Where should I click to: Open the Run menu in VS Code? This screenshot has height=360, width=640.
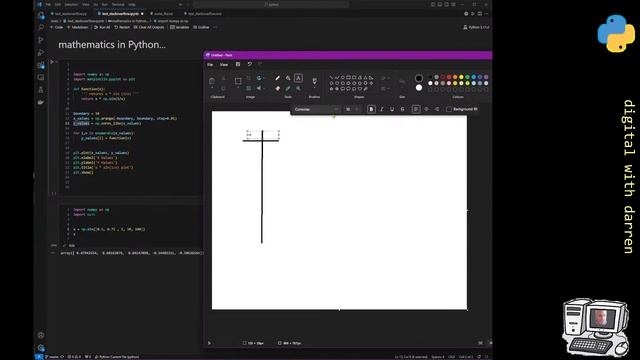point(105,4)
